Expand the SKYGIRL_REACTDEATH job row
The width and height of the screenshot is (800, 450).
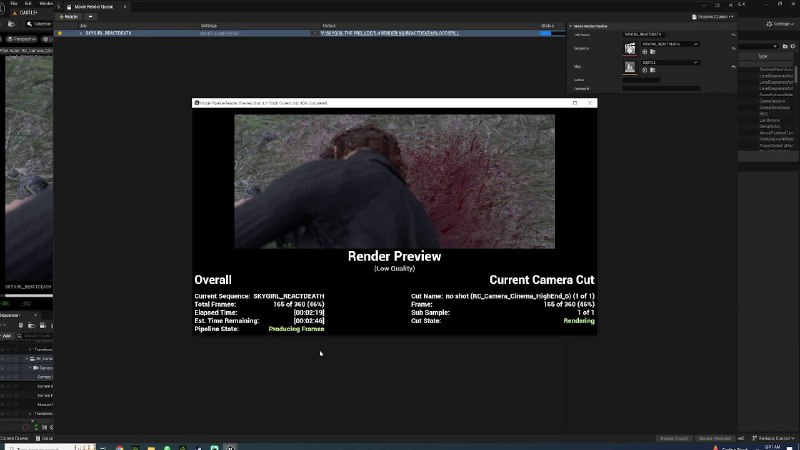(x=81, y=33)
